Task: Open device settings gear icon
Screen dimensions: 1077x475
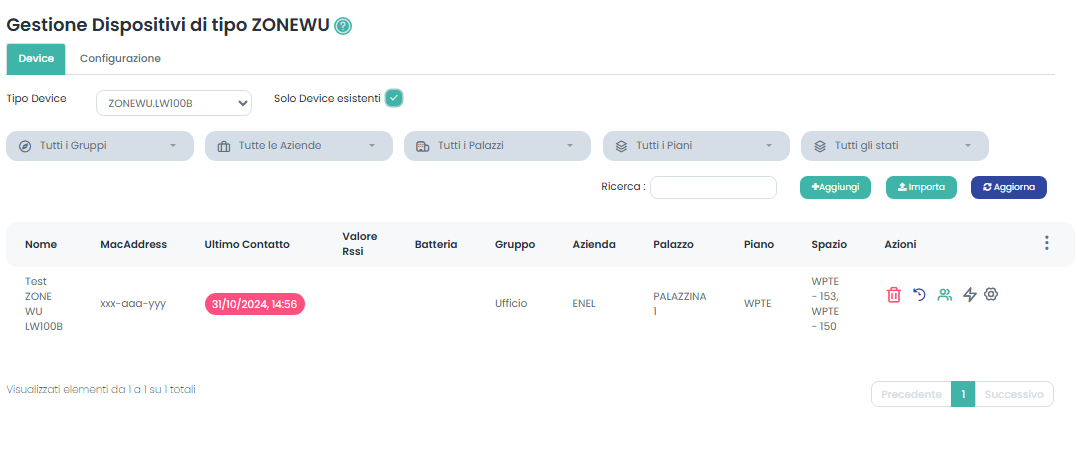Action: click(x=992, y=295)
